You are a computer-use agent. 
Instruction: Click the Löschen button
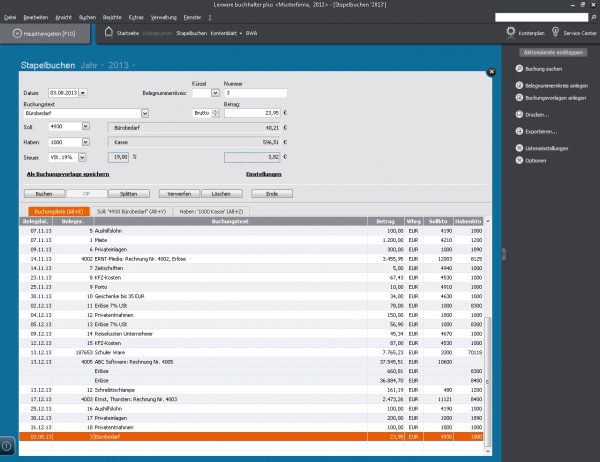(x=221, y=194)
